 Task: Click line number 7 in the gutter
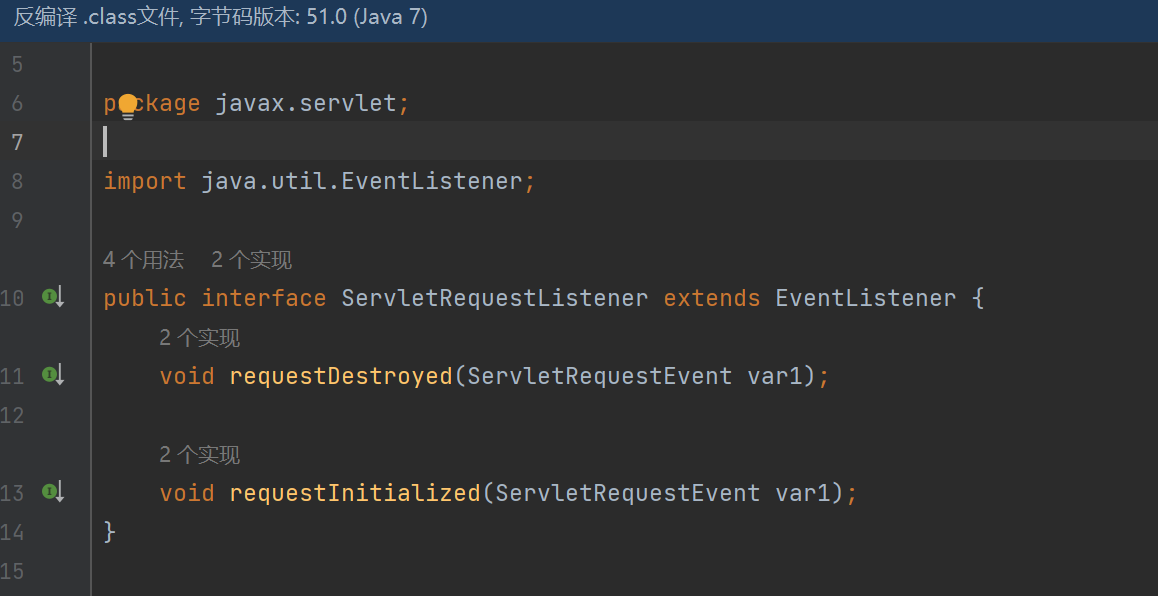[17, 142]
